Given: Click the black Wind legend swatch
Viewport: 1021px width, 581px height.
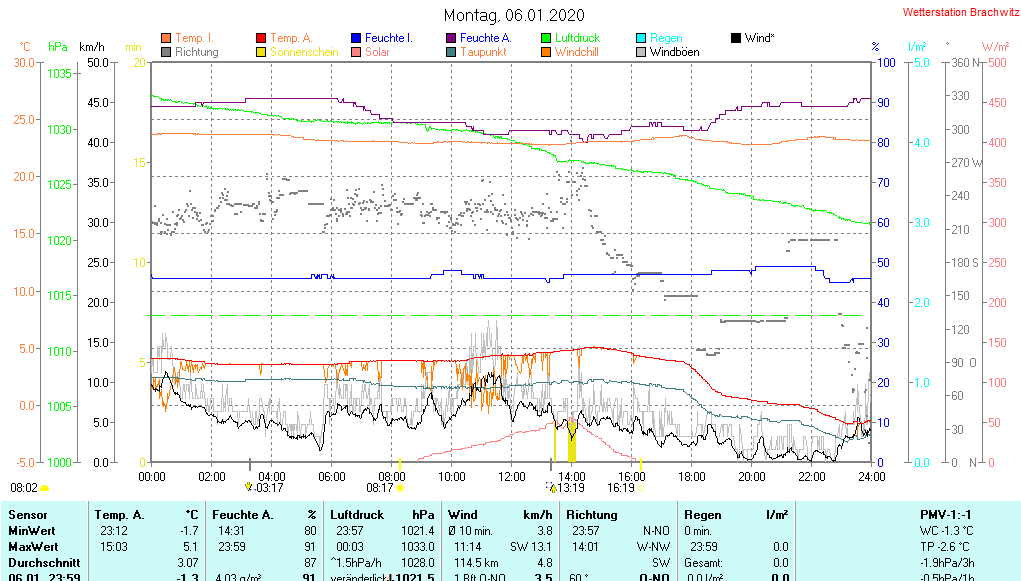Looking at the screenshot, I should [736, 38].
